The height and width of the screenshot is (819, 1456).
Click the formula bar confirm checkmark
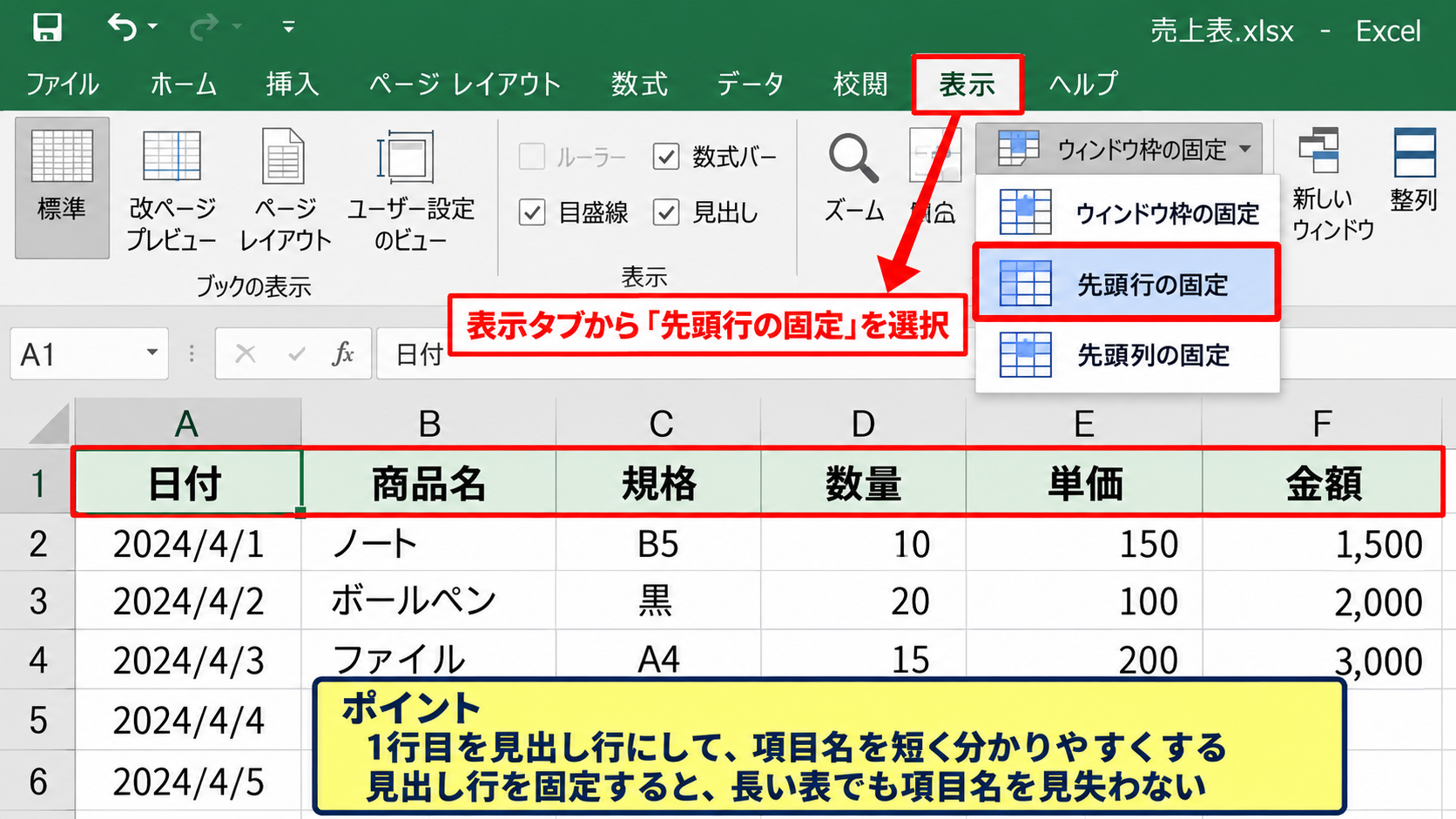tap(296, 353)
